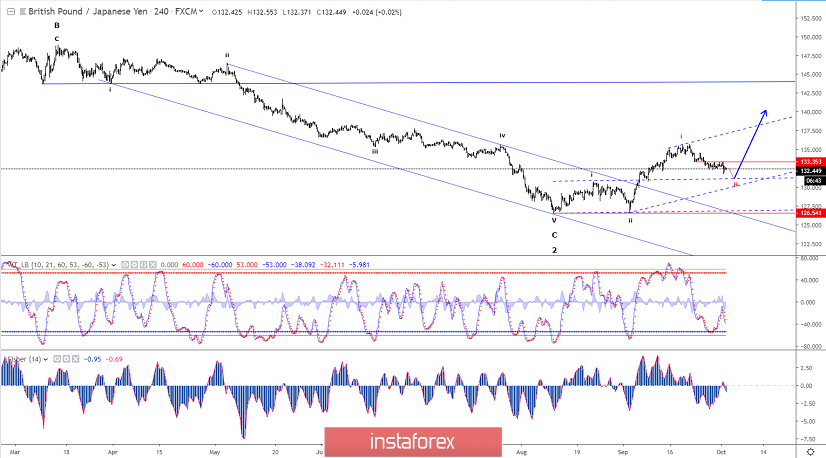This screenshot has height=458, width=826.
Task: Click the Close value C132.449
Action: coord(331,12)
